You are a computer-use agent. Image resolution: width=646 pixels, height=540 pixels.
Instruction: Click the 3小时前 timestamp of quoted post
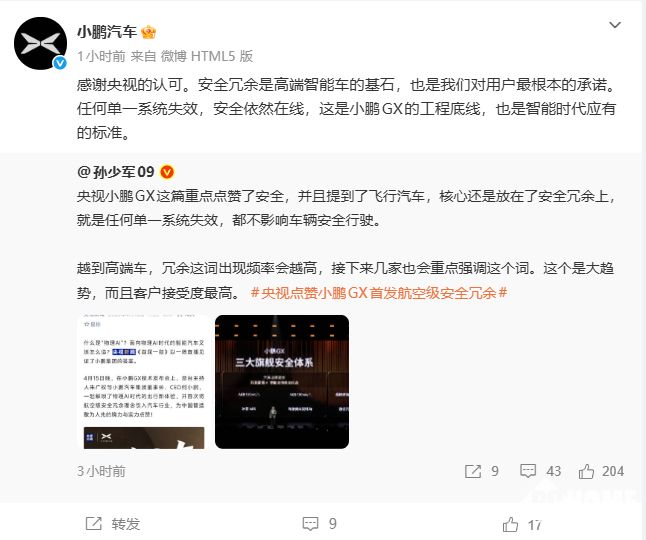pyautogui.click(x=101, y=471)
